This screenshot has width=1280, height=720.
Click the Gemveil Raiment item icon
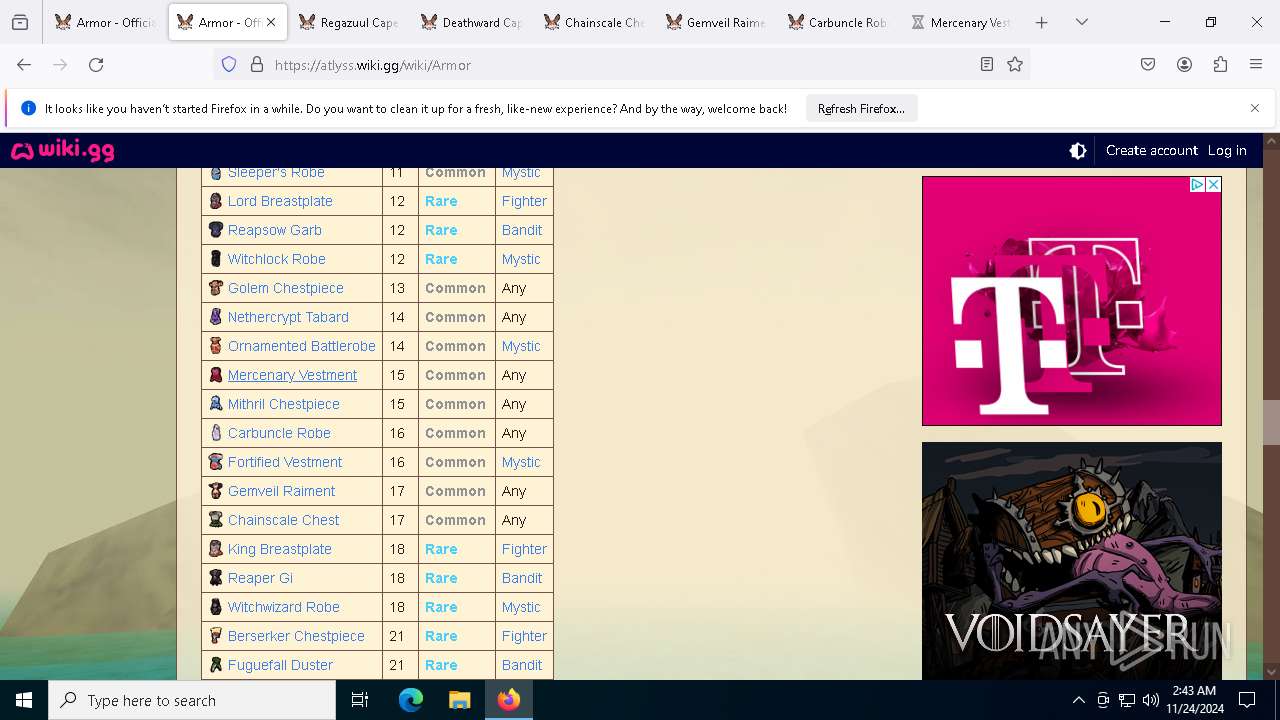(215, 491)
